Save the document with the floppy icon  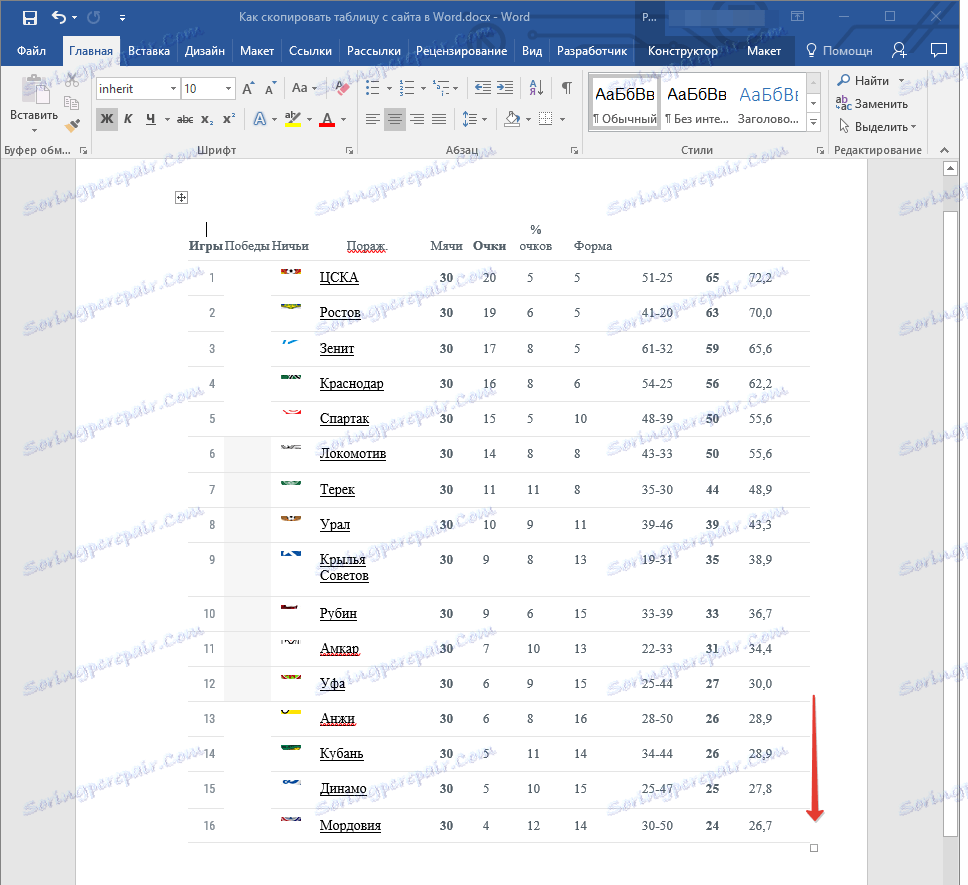pos(30,17)
